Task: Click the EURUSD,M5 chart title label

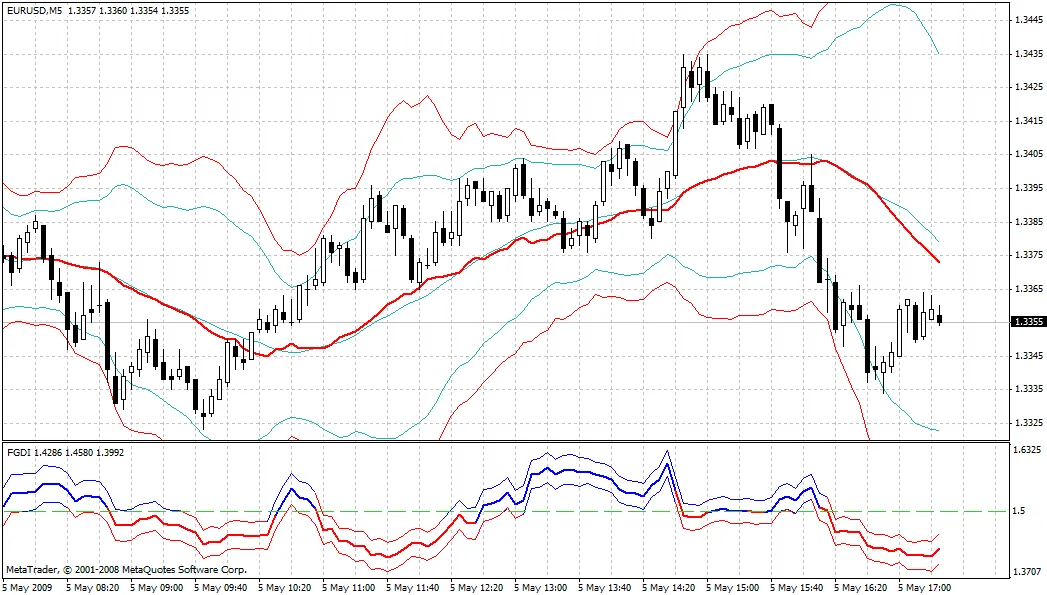Action: (x=34, y=10)
